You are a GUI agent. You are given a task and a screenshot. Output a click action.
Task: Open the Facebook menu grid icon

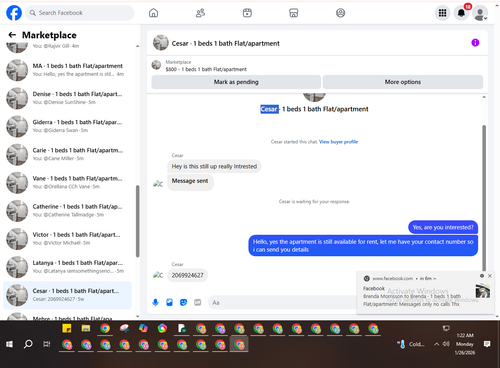coord(442,13)
